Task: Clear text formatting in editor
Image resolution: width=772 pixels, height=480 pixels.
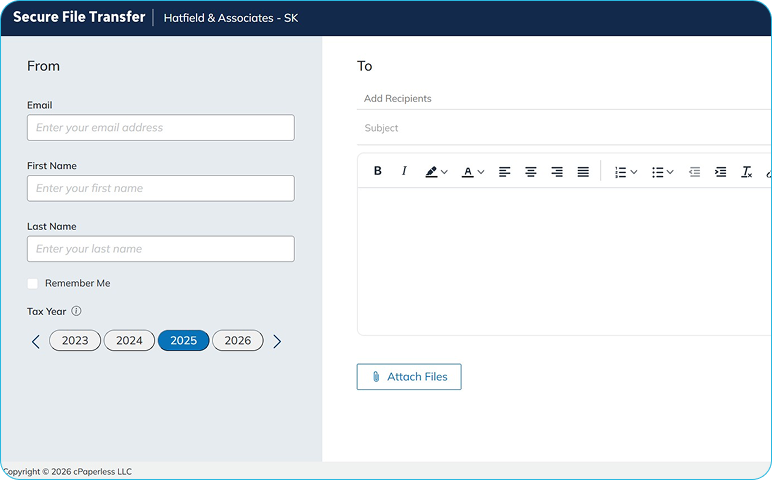Action: click(x=746, y=172)
